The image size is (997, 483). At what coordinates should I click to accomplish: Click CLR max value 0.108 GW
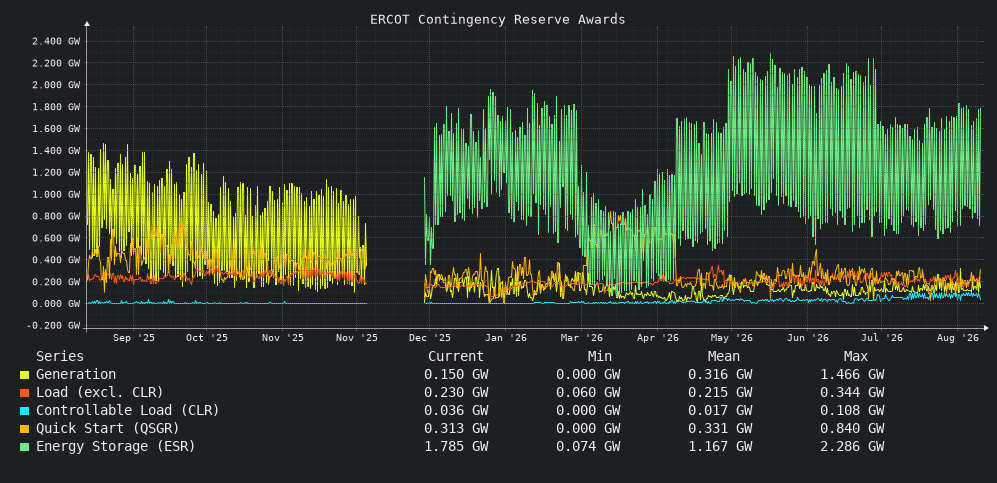click(x=852, y=411)
